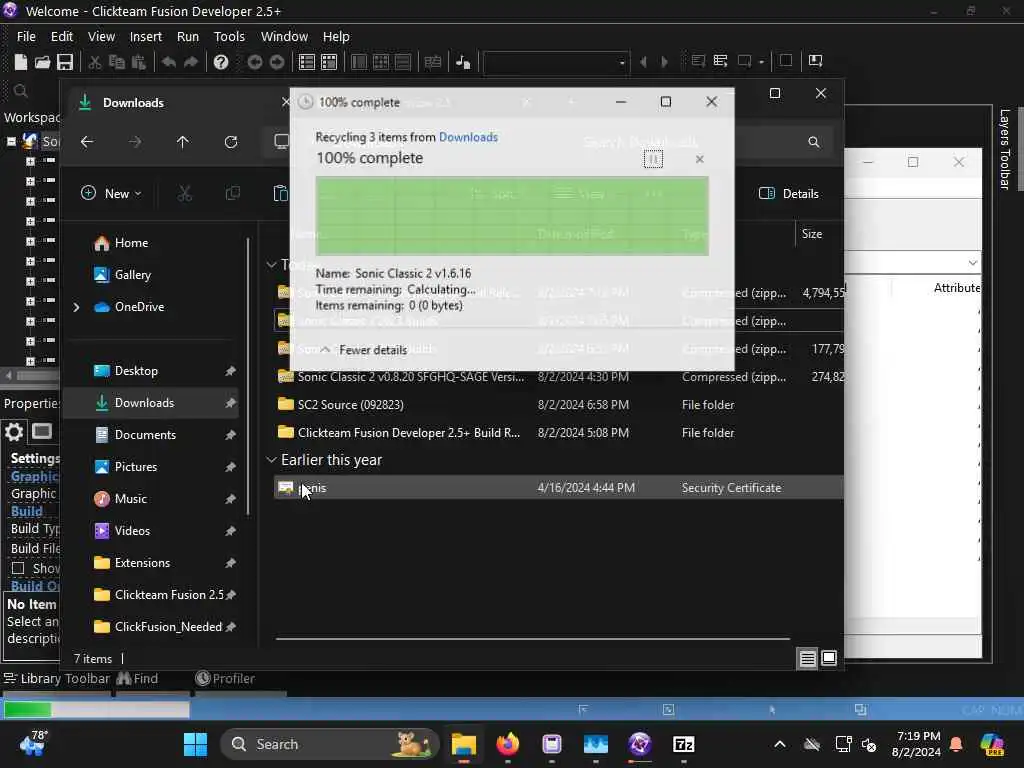Collapse the Today group in file list
The width and height of the screenshot is (1024, 768).
click(x=271, y=264)
